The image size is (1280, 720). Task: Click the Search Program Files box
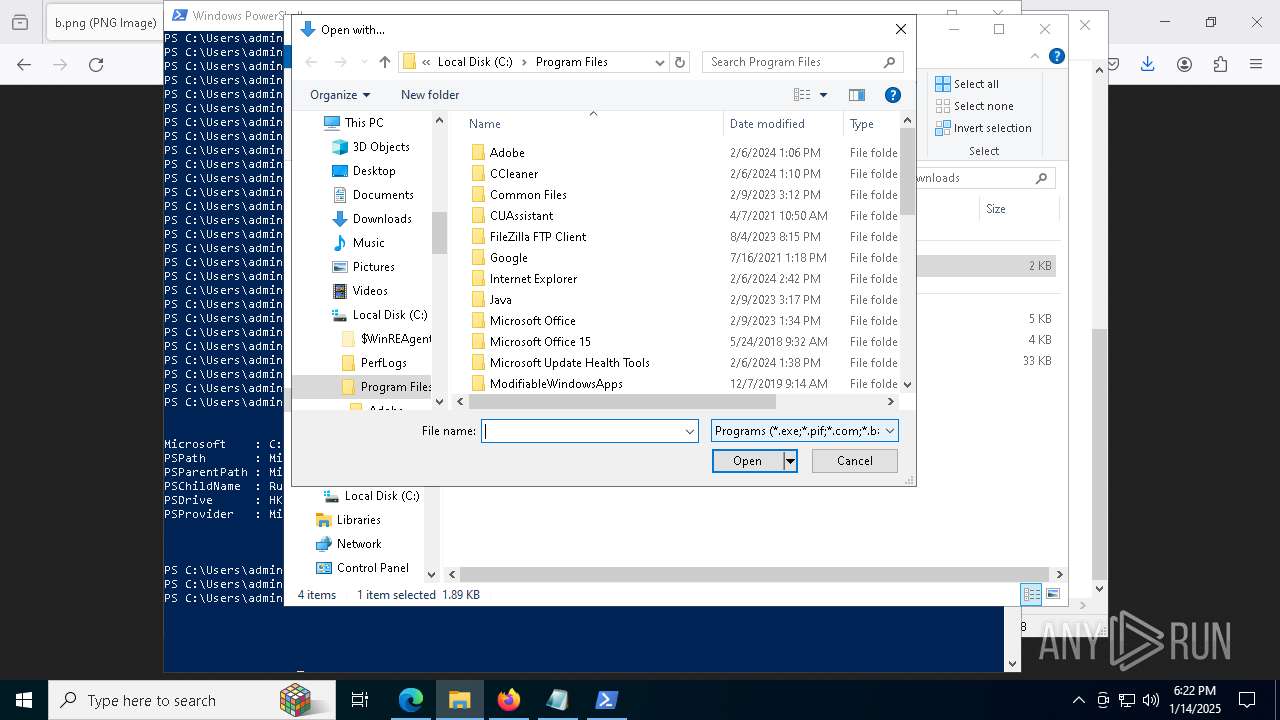pyautogui.click(x=803, y=62)
